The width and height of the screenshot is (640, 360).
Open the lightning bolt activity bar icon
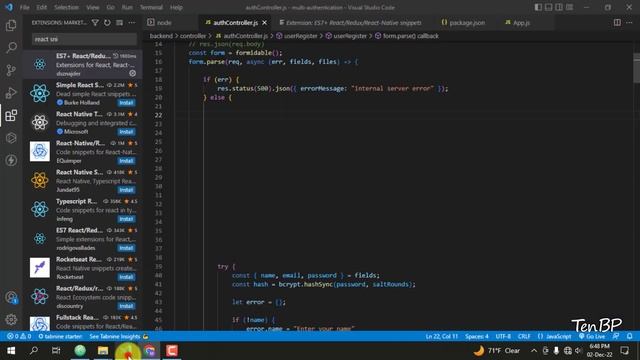[11, 160]
